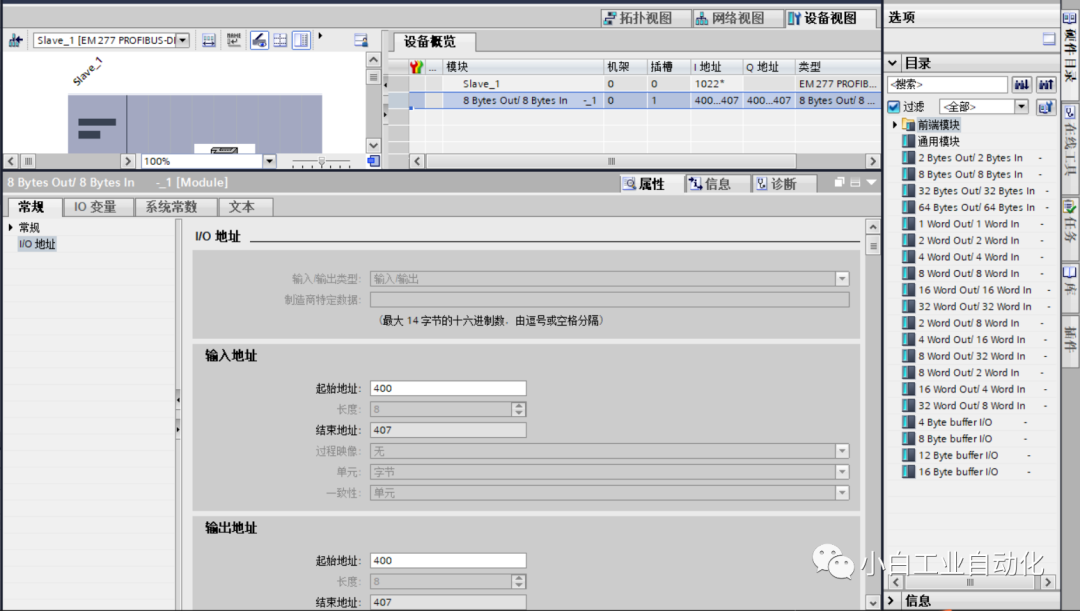Viewport: 1080px width, 611px height.
Task: Open the 全部 profile filter dropdown
Action: 1021,107
